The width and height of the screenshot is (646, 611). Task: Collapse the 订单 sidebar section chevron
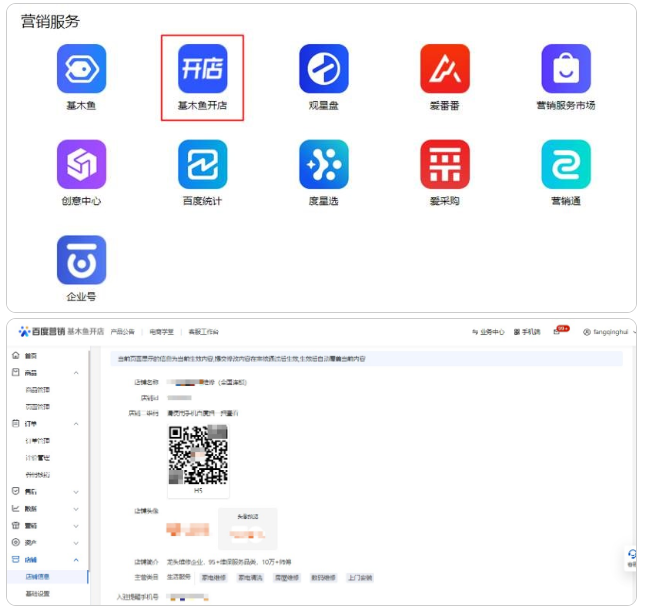click(x=76, y=424)
